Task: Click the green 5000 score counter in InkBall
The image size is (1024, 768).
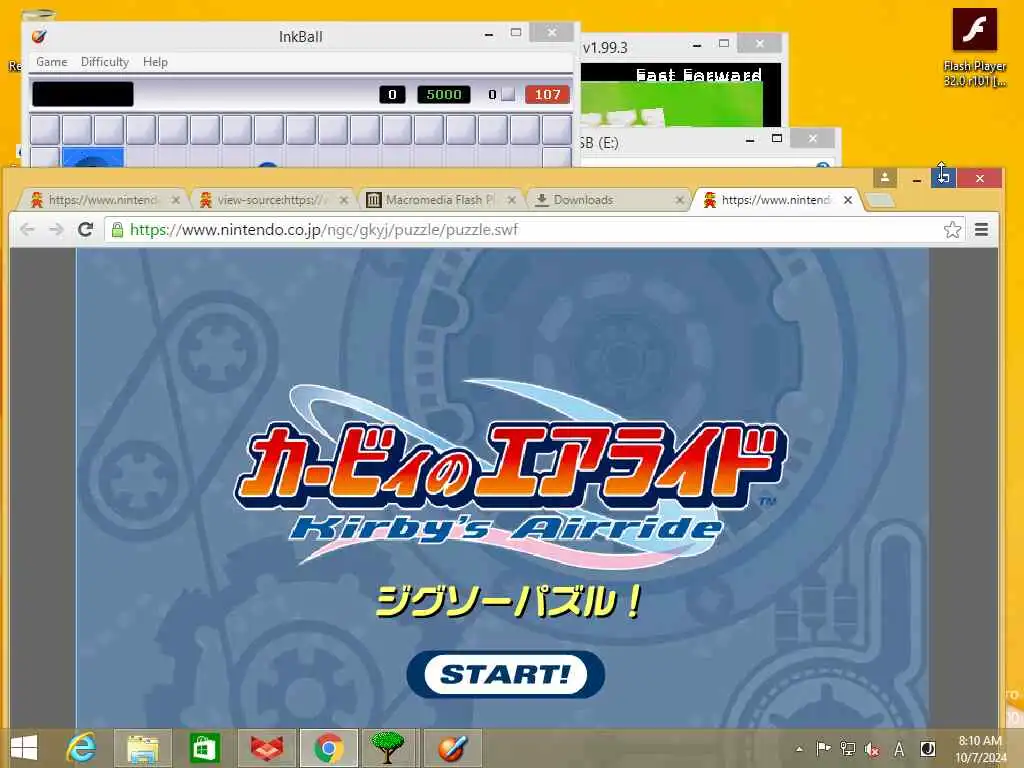Action: (443, 95)
